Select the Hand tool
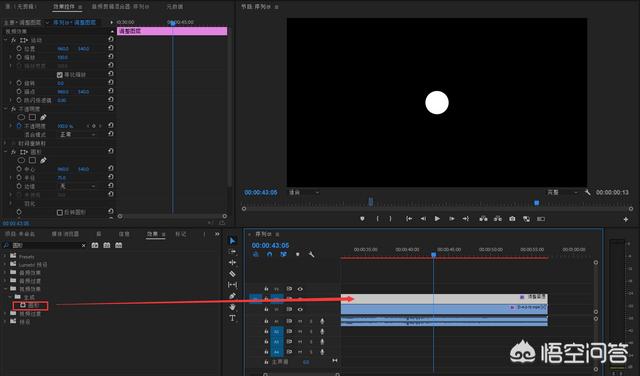Viewport: 640px width, 376px height. [x=232, y=307]
